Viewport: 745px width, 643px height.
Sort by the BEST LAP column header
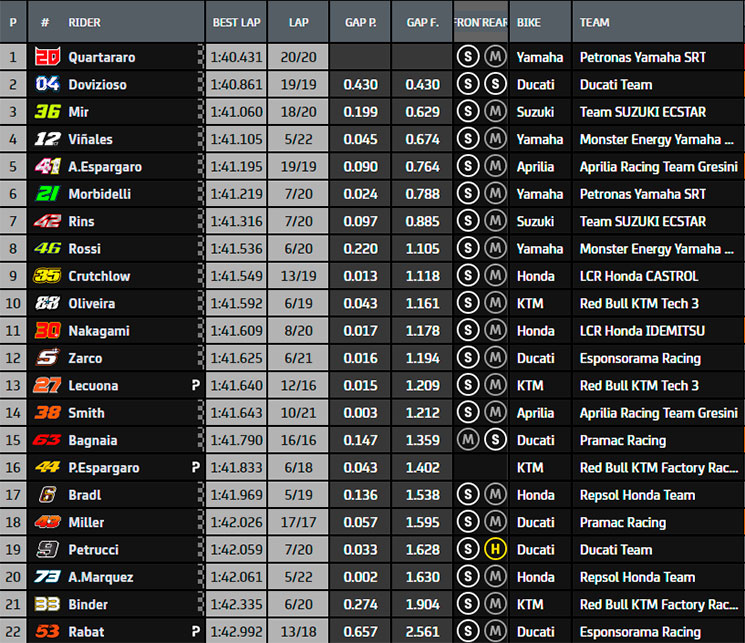pos(235,22)
